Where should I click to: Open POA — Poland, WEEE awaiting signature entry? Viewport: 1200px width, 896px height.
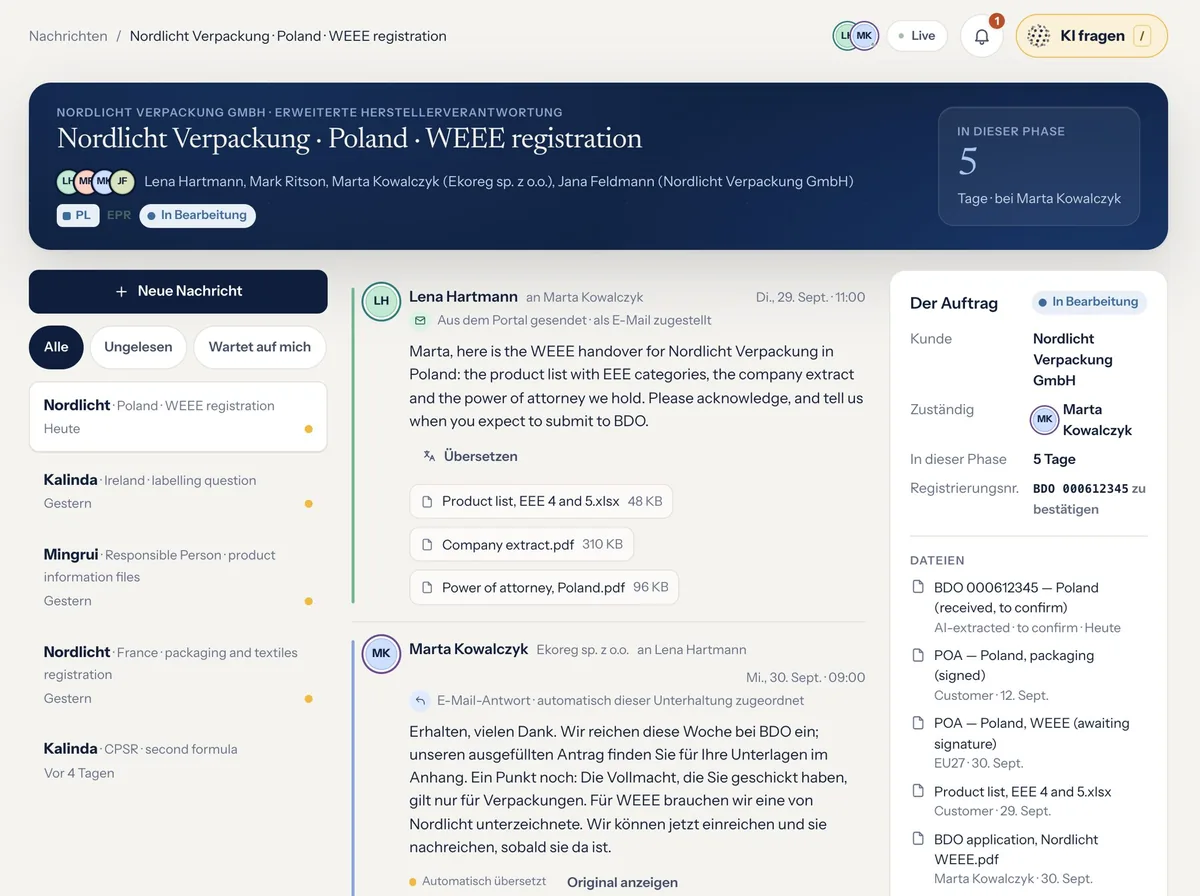(1029, 743)
